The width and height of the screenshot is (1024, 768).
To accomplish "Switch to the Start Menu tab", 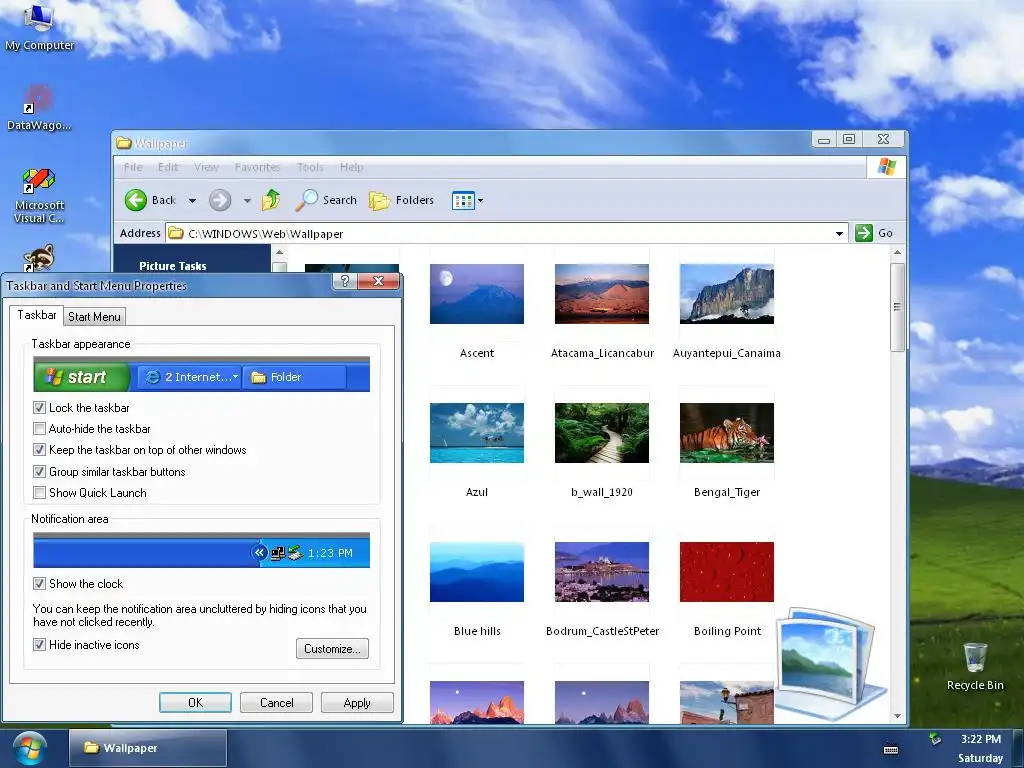I will (x=95, y=317).
